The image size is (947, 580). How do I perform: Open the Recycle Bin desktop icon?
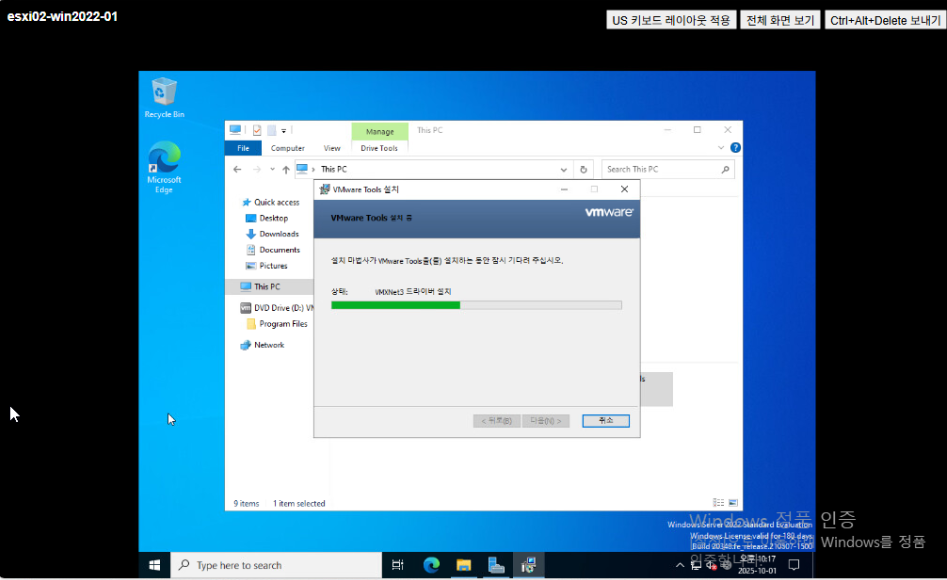point(164,97)
